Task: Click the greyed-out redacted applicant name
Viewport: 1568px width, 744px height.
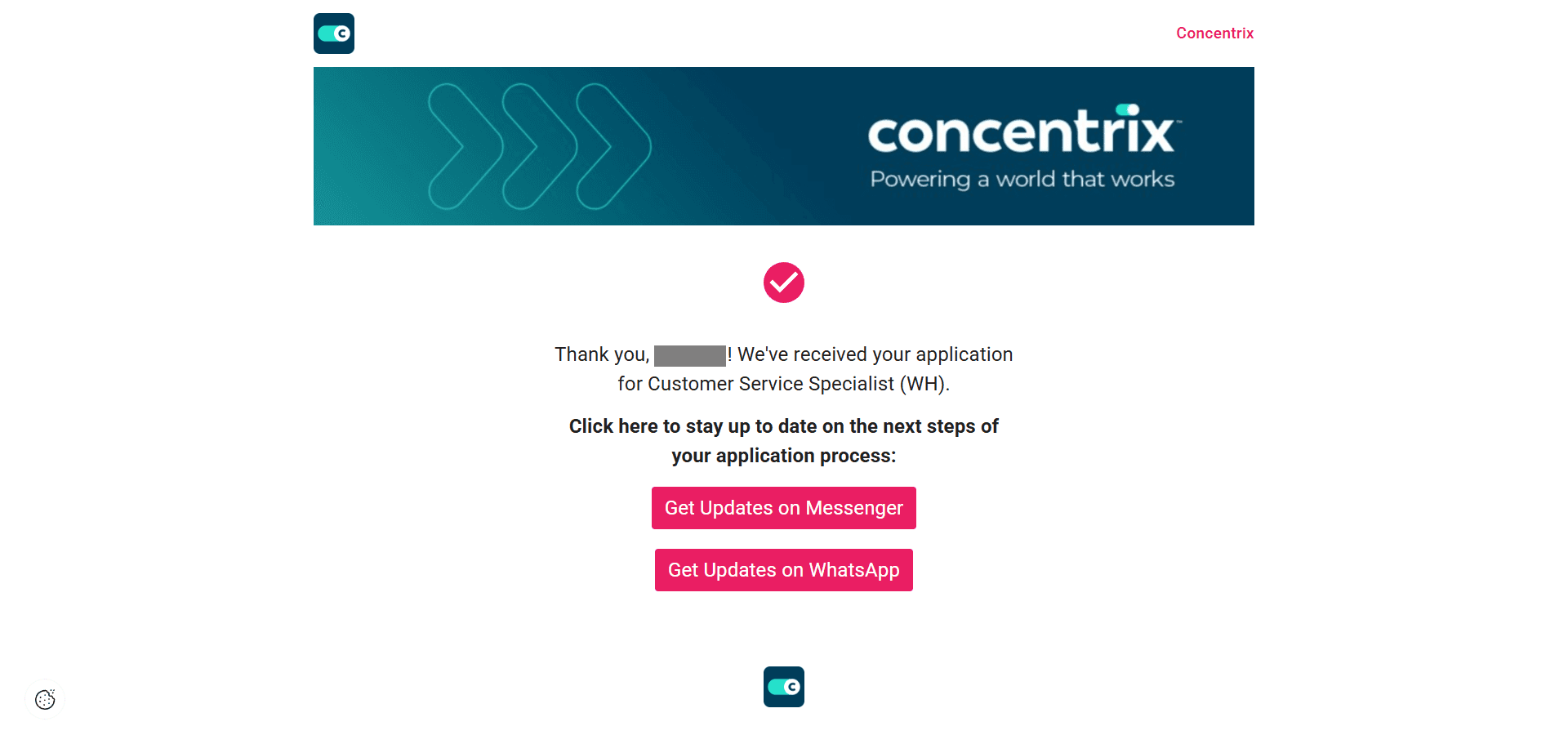Action: [x=689, y=355]
